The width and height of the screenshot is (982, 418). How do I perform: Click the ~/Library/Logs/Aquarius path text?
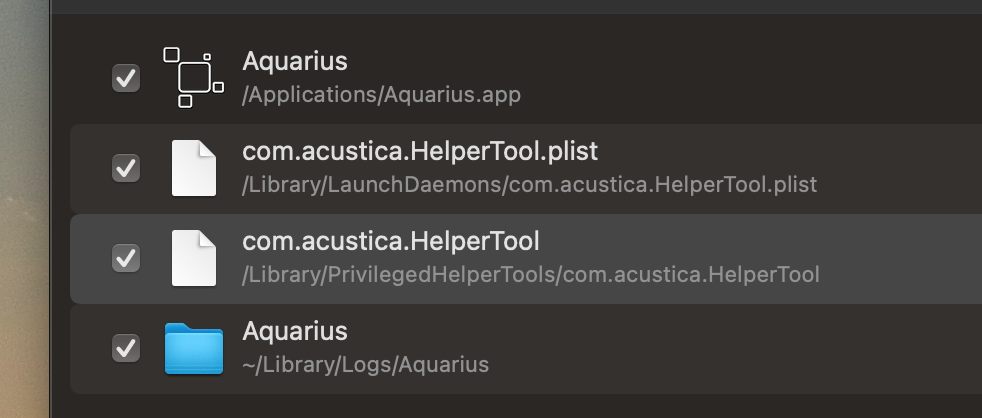[366, 364]
